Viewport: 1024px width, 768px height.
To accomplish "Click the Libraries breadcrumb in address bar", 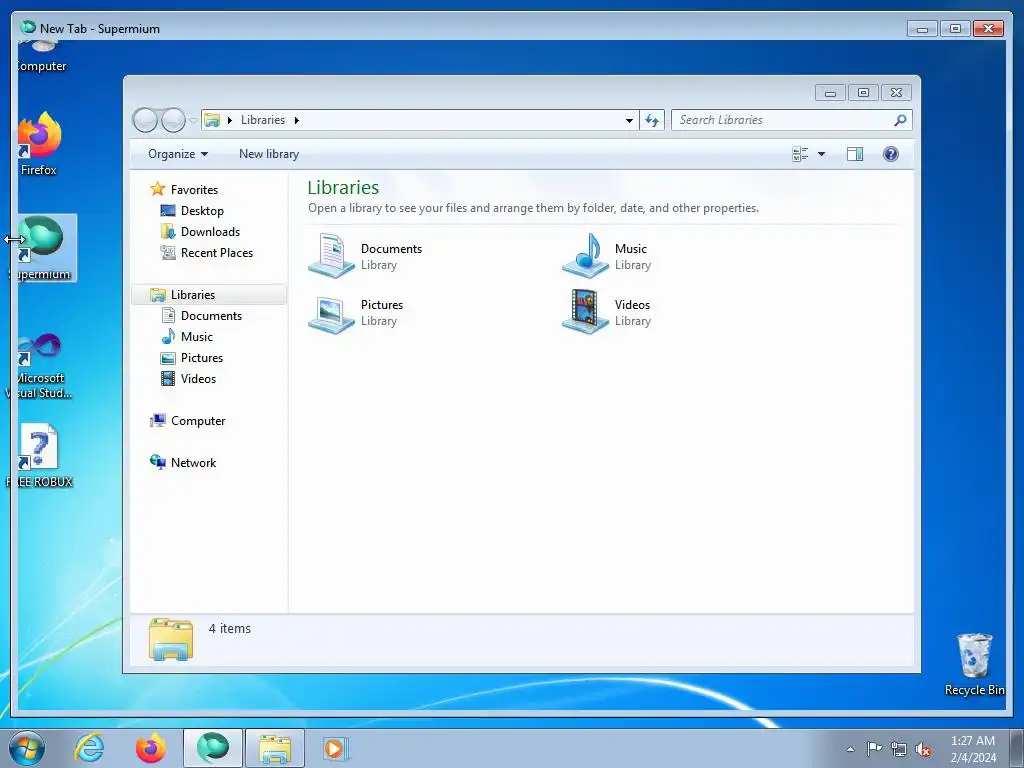I will click(263, 120).
